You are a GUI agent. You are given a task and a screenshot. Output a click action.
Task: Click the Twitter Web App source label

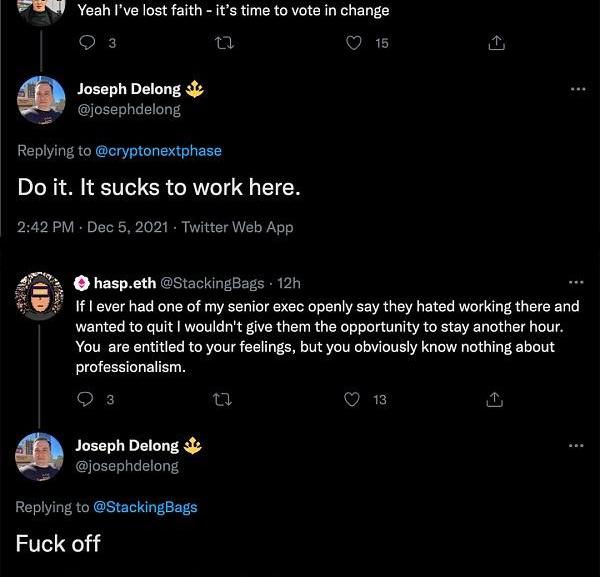pyautogui.click(x=237, y=227)
